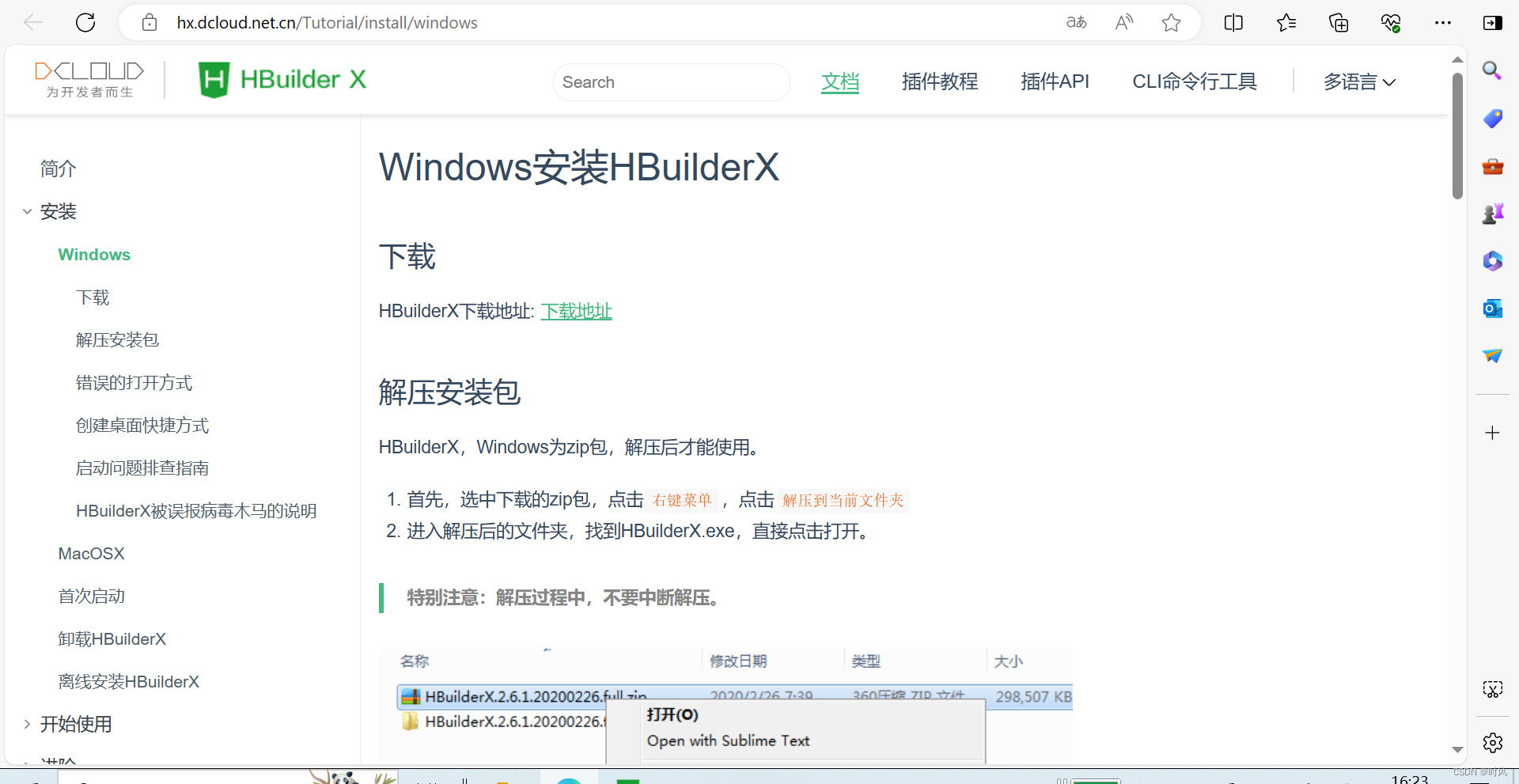The height and width of the screenshot is (784, 1519).
Task: Open the MacOSX sidebar item
Action: (x=91, y=554)
